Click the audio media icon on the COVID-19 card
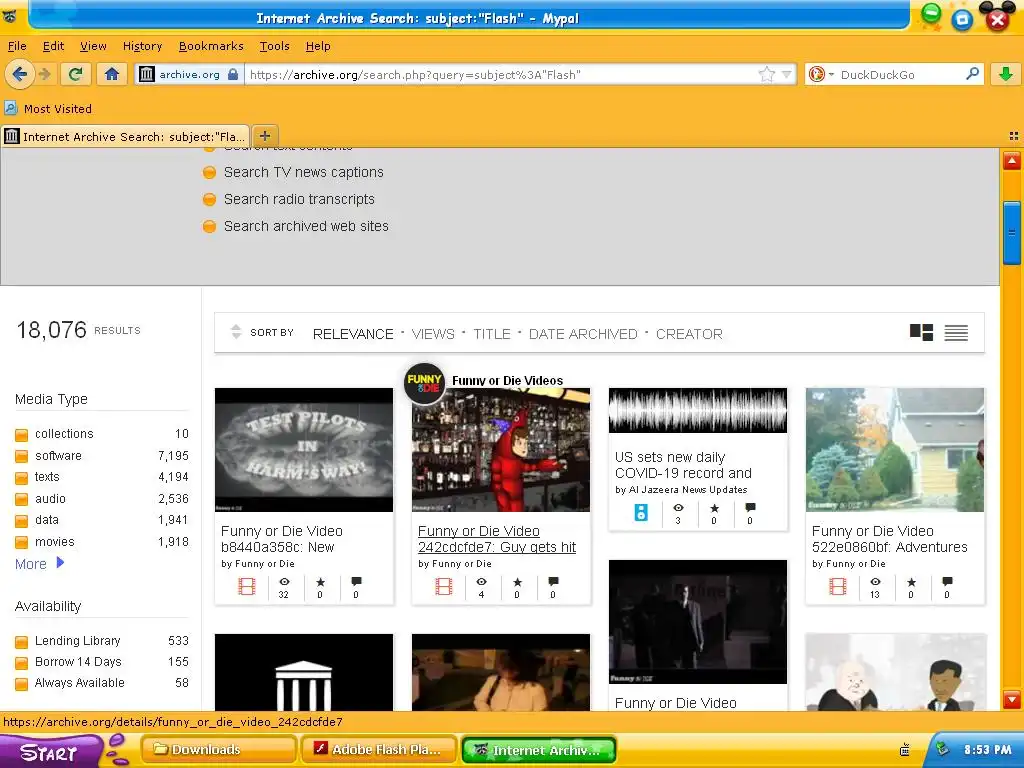This screenshot has width=1024, height=768. [x=641, y=513]
